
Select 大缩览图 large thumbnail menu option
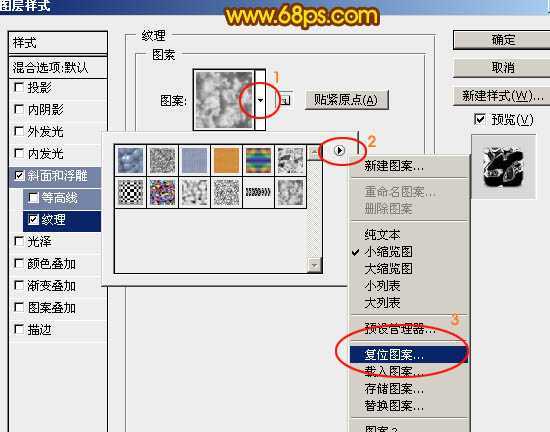point(388,269)
